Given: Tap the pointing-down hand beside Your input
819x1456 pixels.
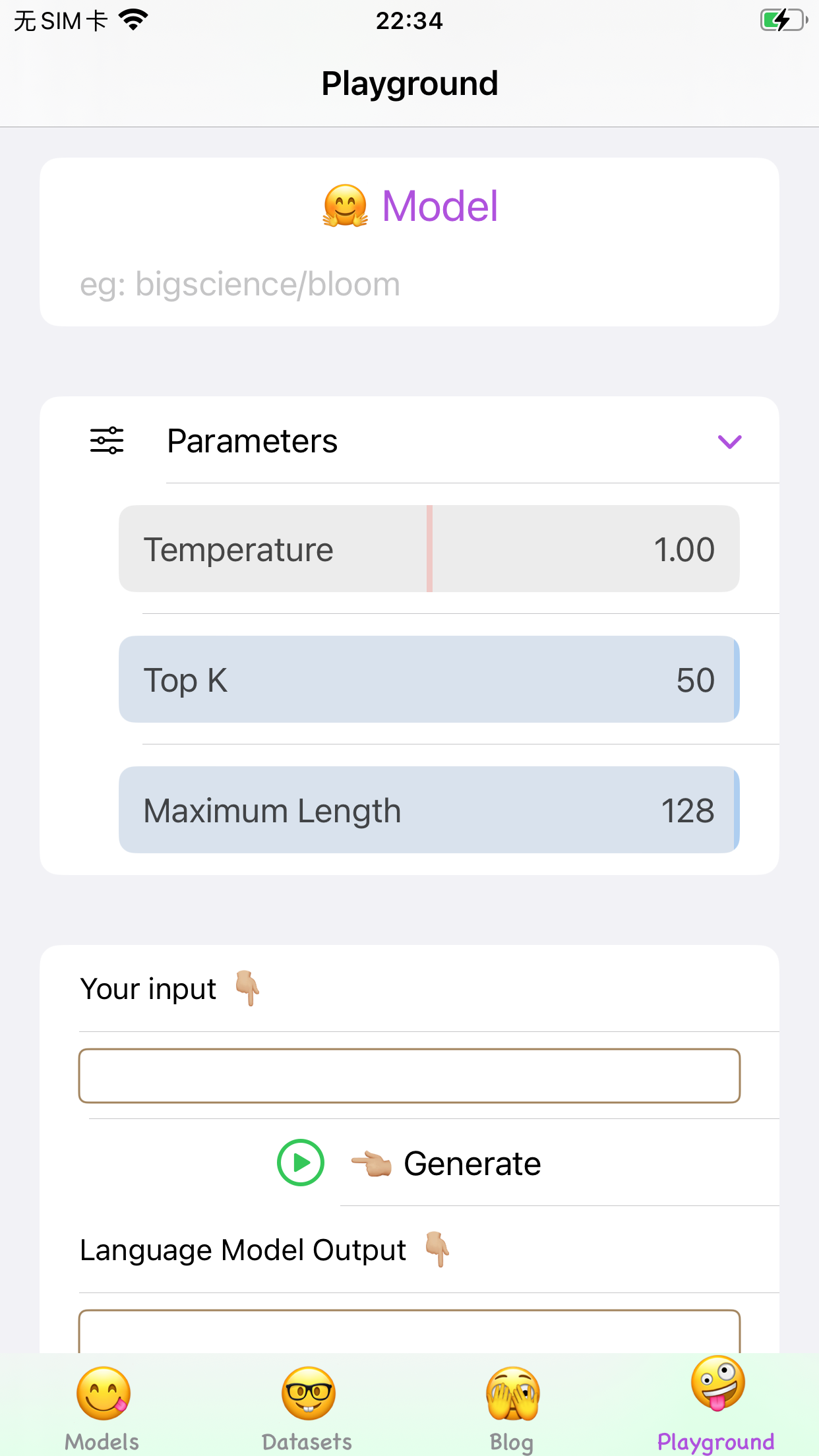Looking at the screenshot, I should point(248,988).
